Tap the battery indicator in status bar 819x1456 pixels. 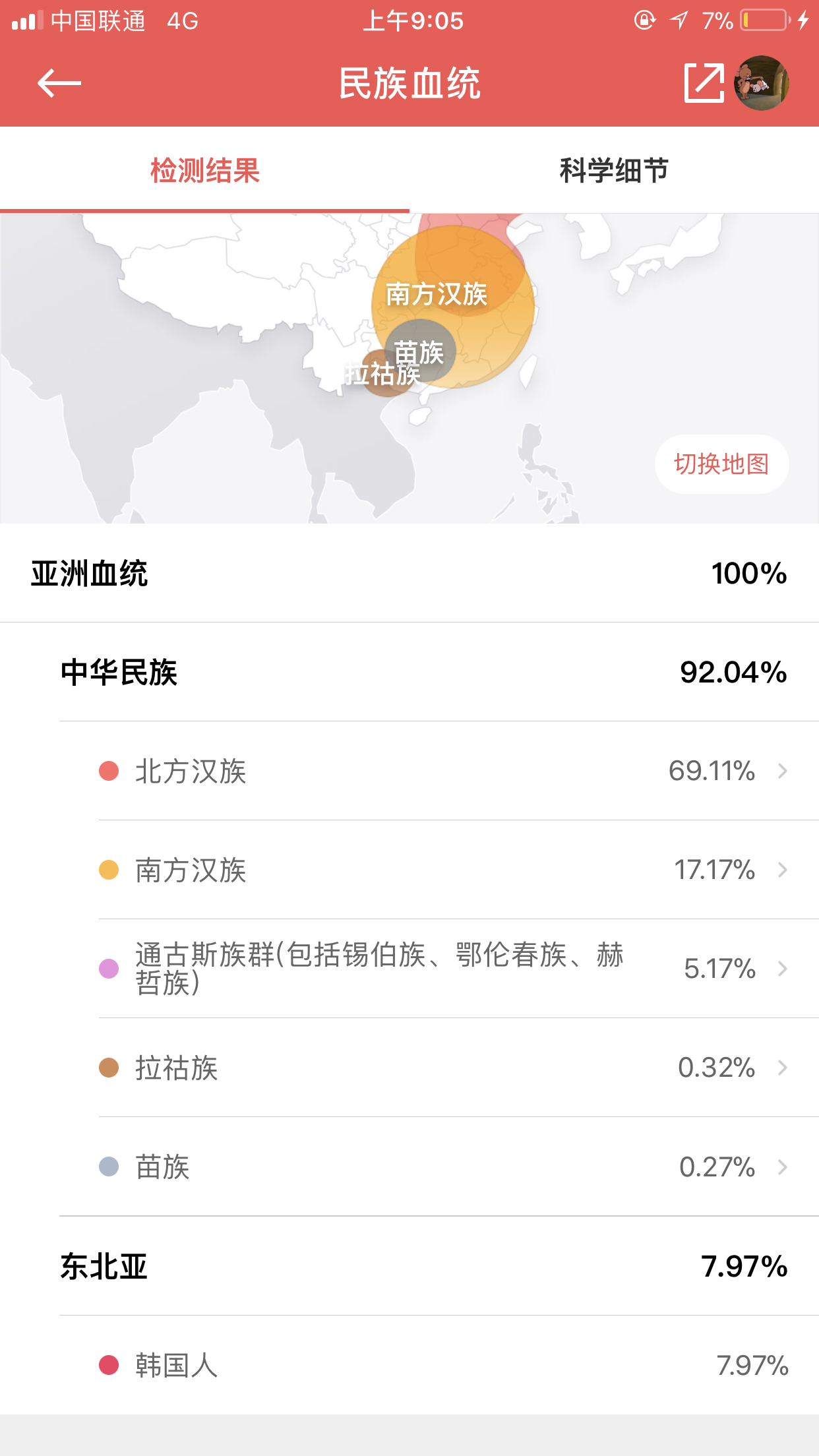tap(765, 20)
